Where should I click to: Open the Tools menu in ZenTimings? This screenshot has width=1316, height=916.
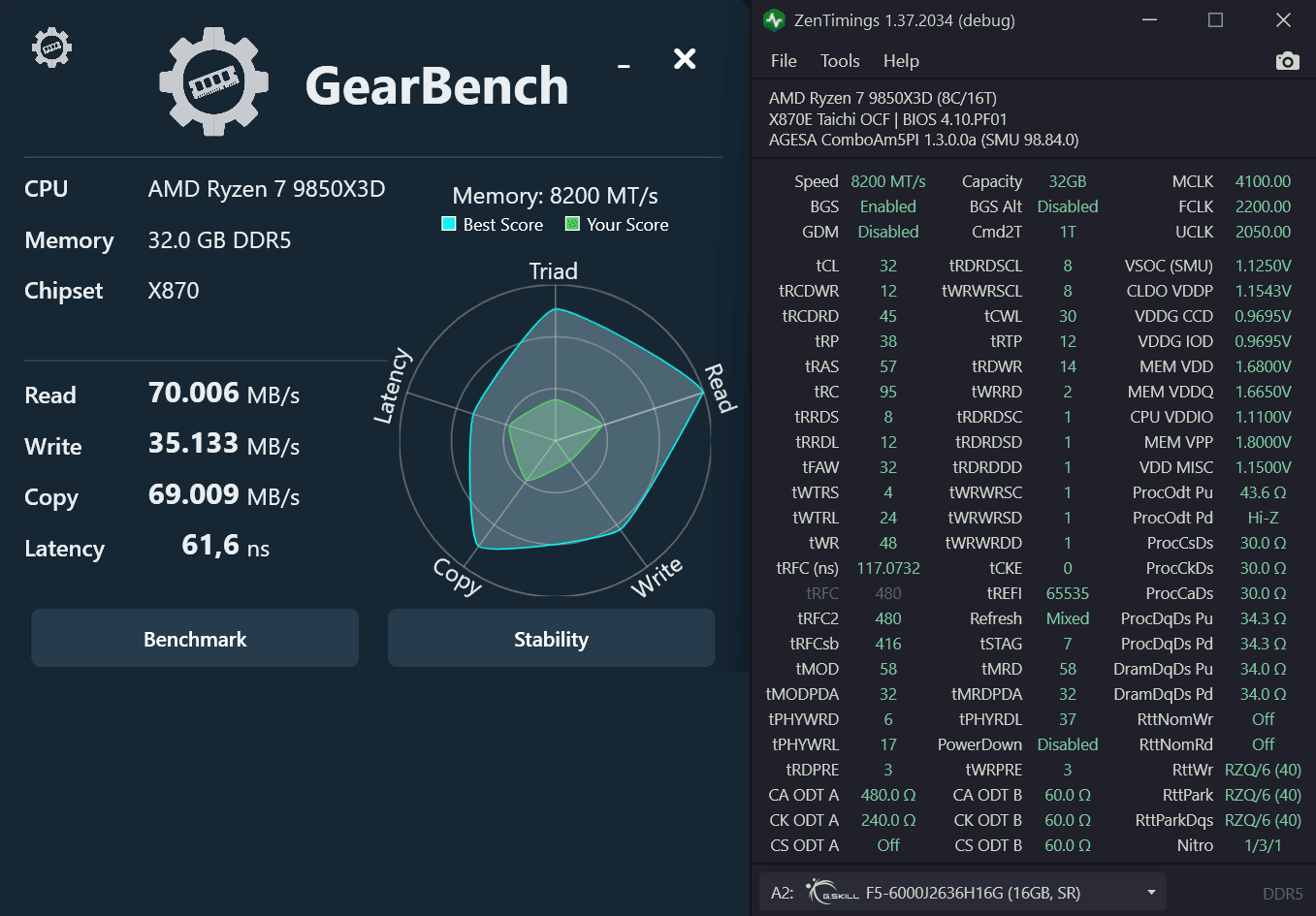click(839, 60)
